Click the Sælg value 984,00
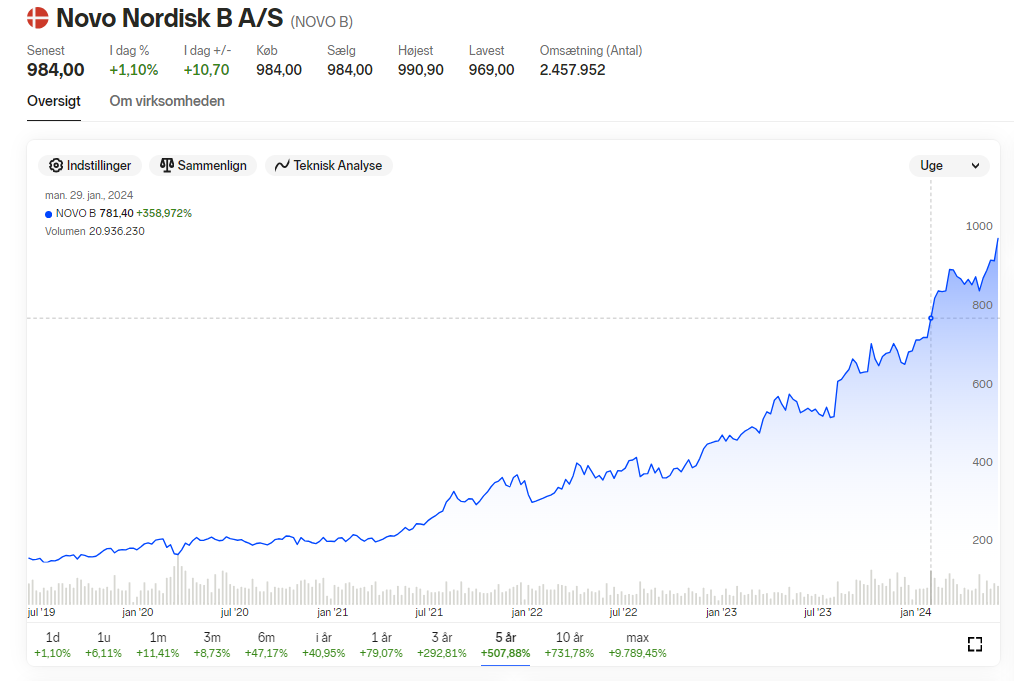Image resolution: width=1014 pixels, height=681 pixels. [x=350, y=70]
